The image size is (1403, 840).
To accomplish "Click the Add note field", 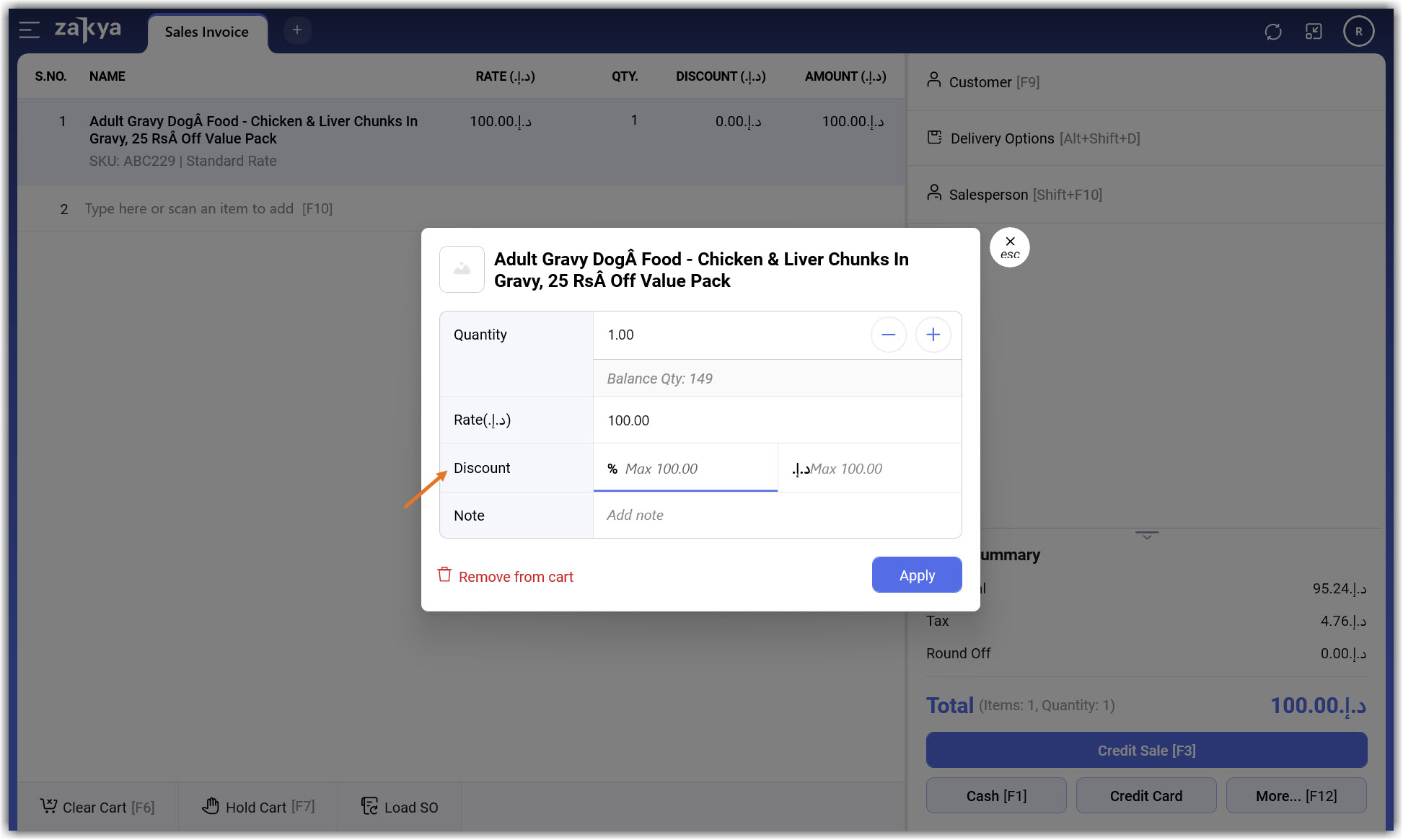I will click(x=775, y=515).
